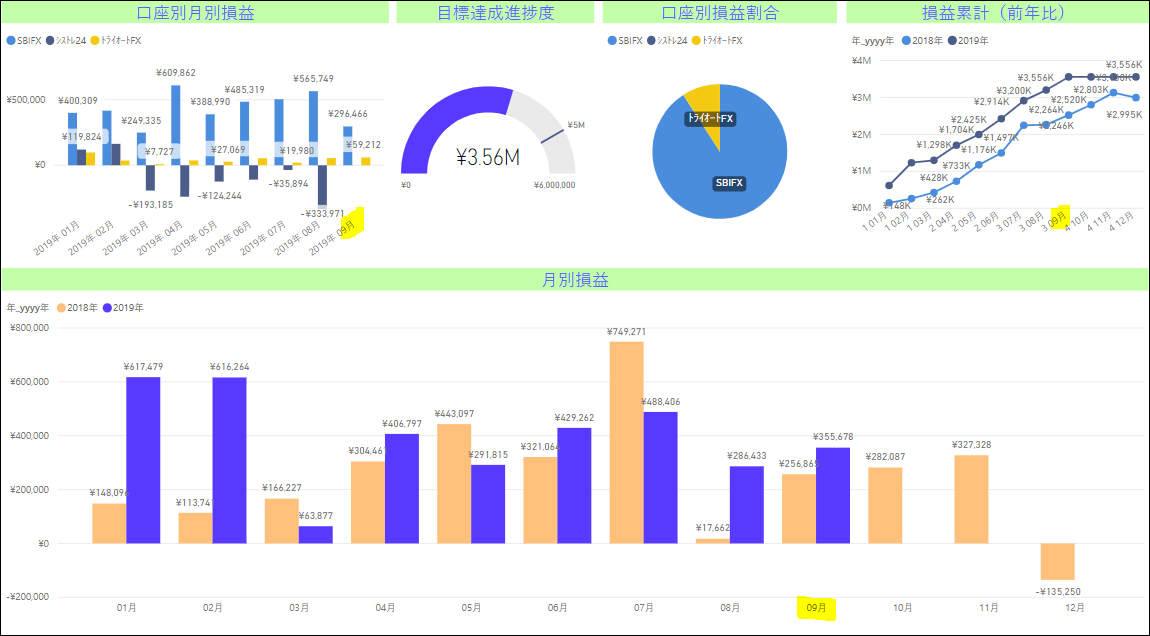This screenshot has width=1150, height=636.
Task: Click the 12月 axis label in 月別損益
Action: pos(1074,608)
